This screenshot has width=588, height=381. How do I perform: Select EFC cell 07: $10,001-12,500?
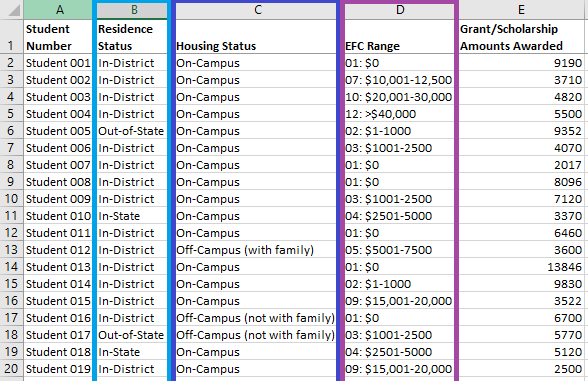click(x=400, y=80)
